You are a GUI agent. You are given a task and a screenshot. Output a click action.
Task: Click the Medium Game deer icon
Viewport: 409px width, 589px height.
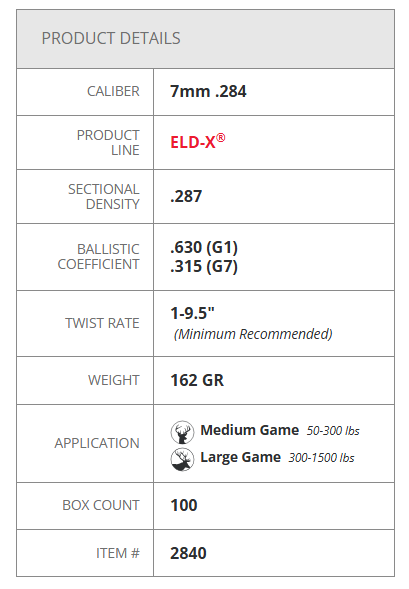pos(182,432)
